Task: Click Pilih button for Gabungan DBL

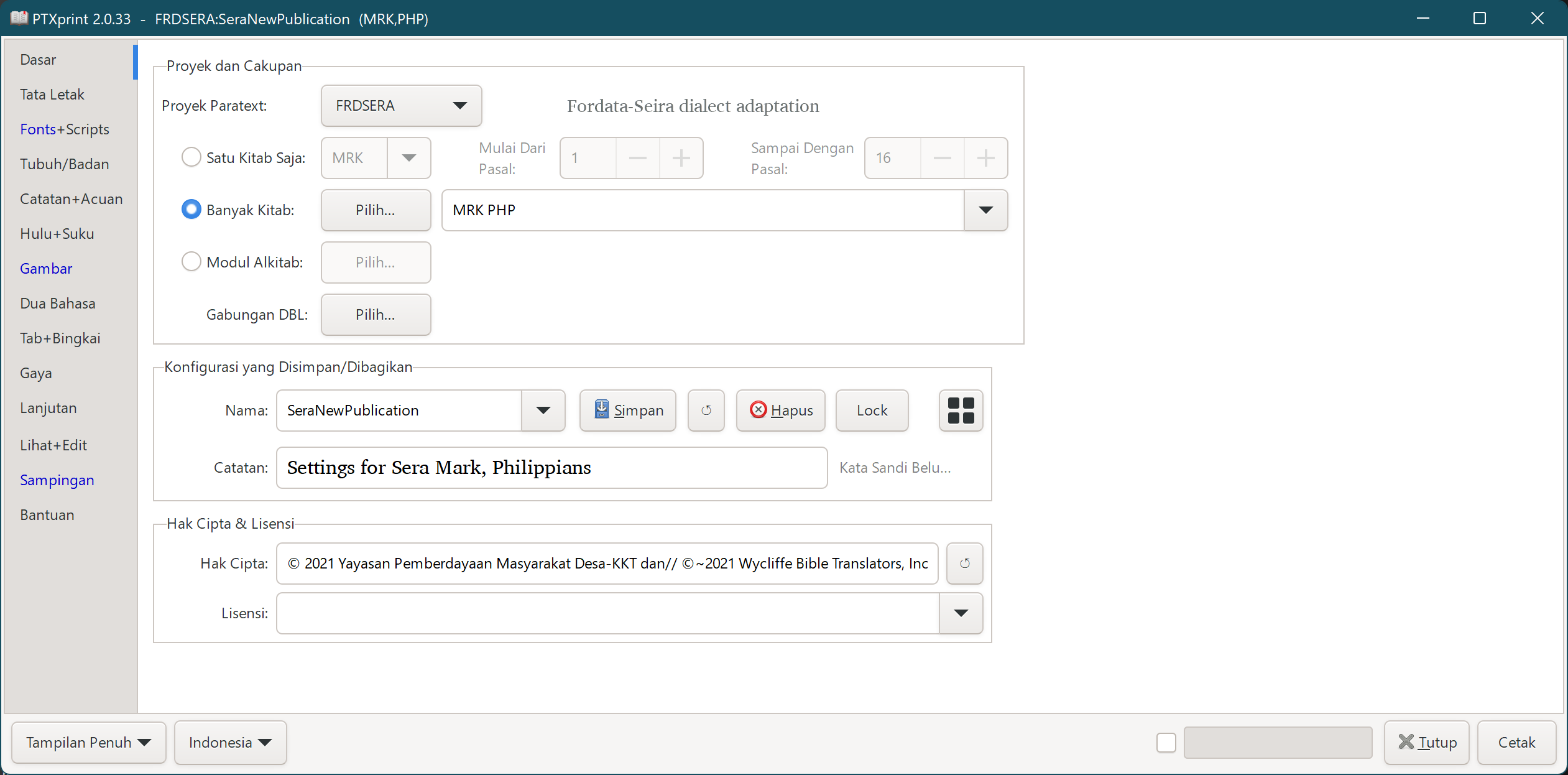Action: [x=376, y=315]
